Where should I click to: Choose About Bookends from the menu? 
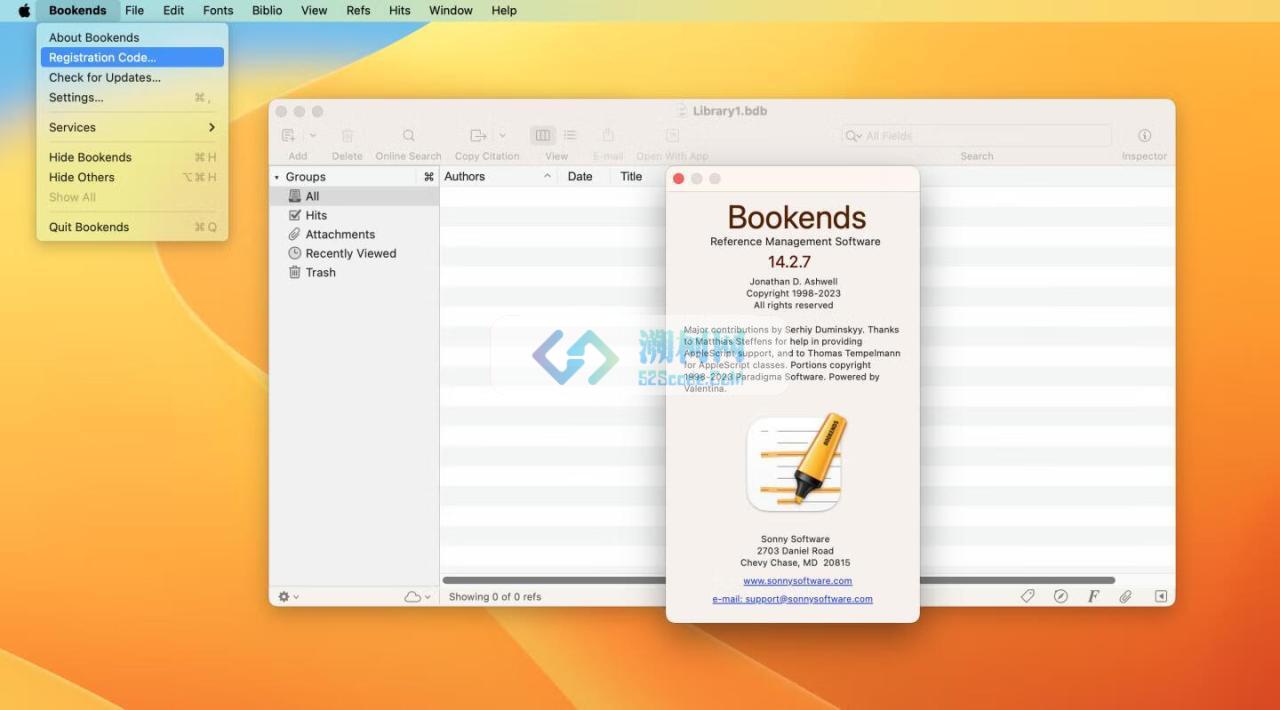132,37
